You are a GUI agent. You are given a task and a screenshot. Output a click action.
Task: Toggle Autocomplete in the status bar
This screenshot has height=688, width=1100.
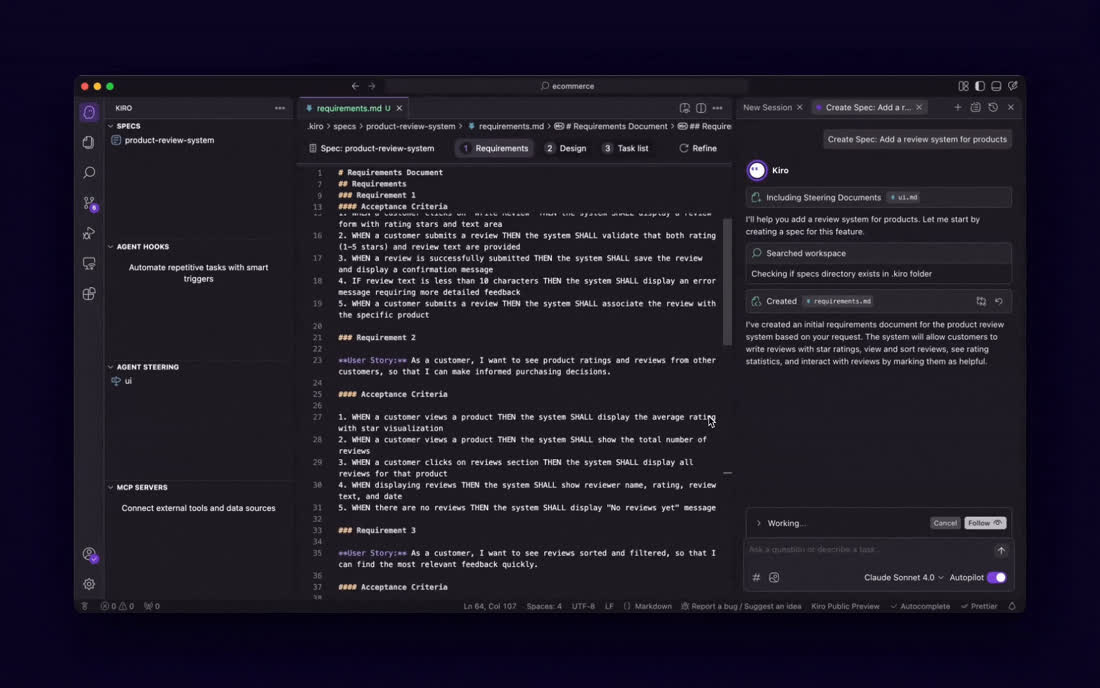pyautogui.click(x=920, y=606)
